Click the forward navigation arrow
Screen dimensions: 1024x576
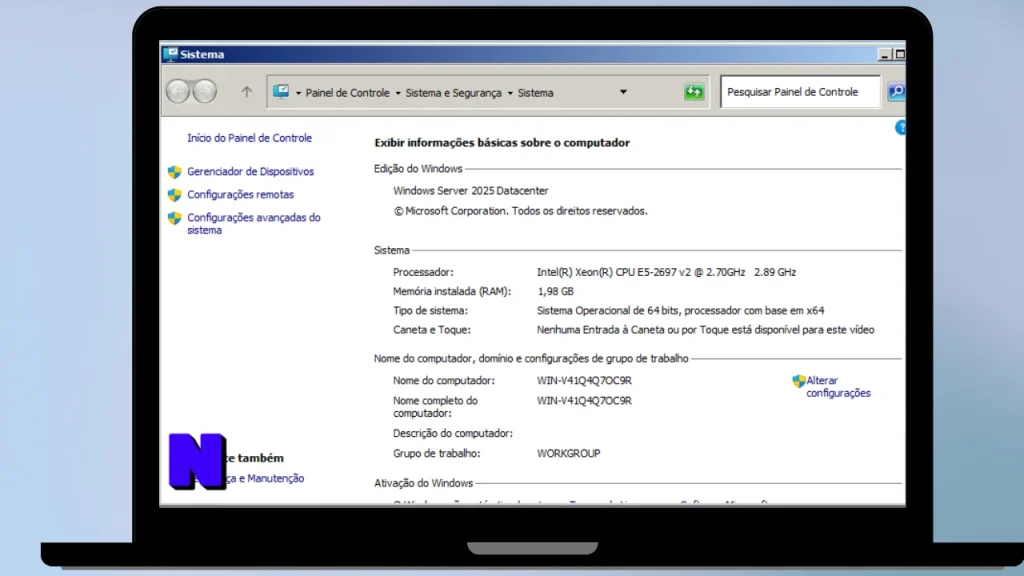[x=204, y=91]
